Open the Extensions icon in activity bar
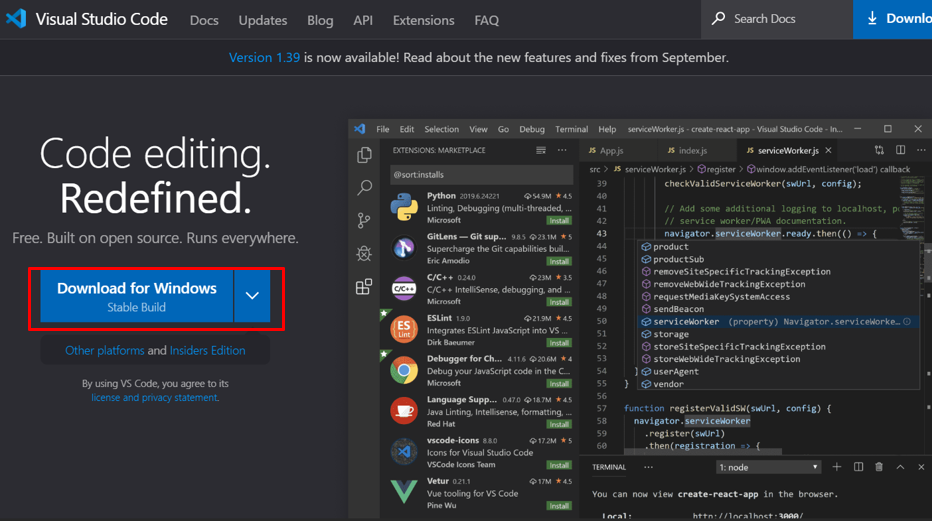The width and height of the screenshot is (932, 521). (364, 287)
